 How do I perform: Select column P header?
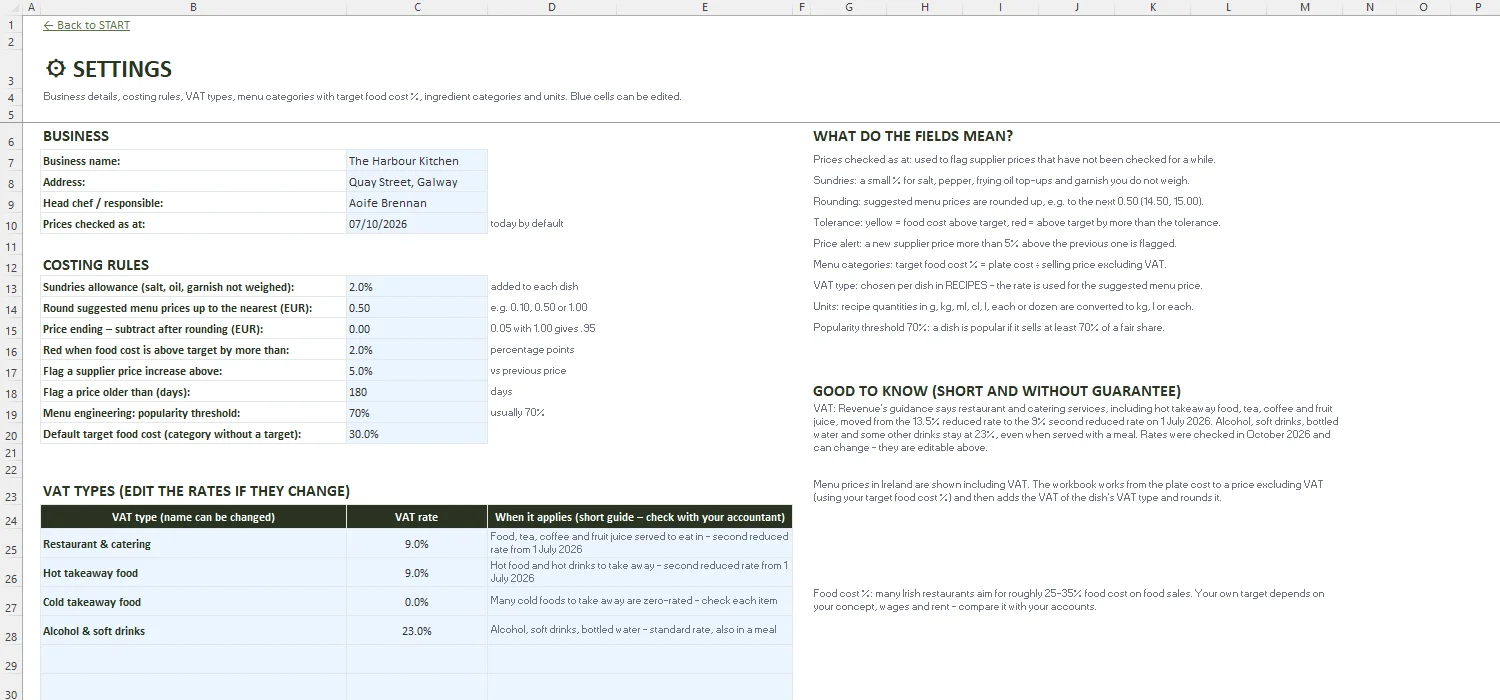[1478, 7]
